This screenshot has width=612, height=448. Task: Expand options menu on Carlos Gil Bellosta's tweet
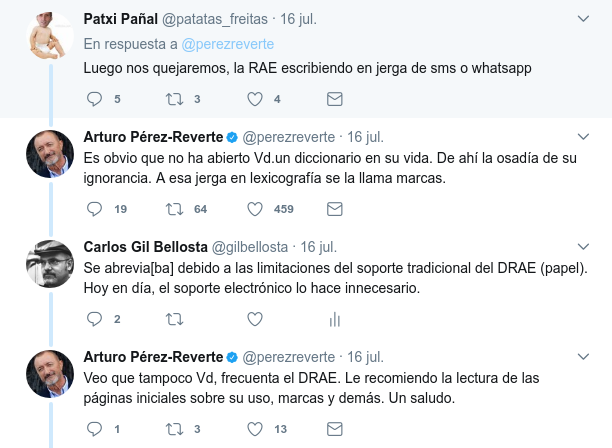(x=583, y=246)
